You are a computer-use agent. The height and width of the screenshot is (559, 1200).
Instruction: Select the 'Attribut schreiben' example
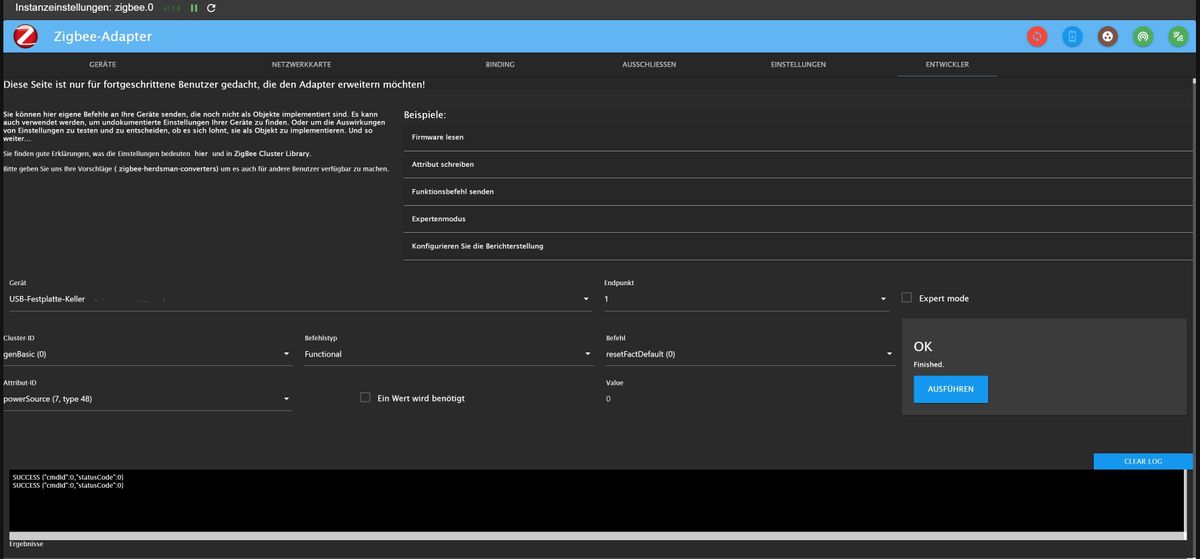coord(797,164)
